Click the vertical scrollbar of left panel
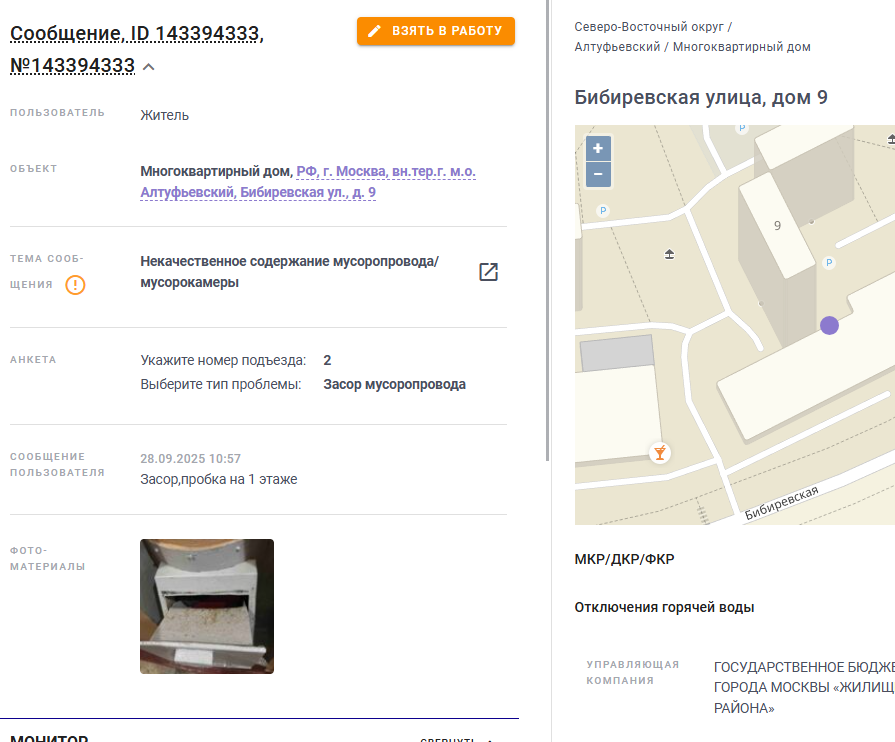The image size is (895, 742). [547, 230]
